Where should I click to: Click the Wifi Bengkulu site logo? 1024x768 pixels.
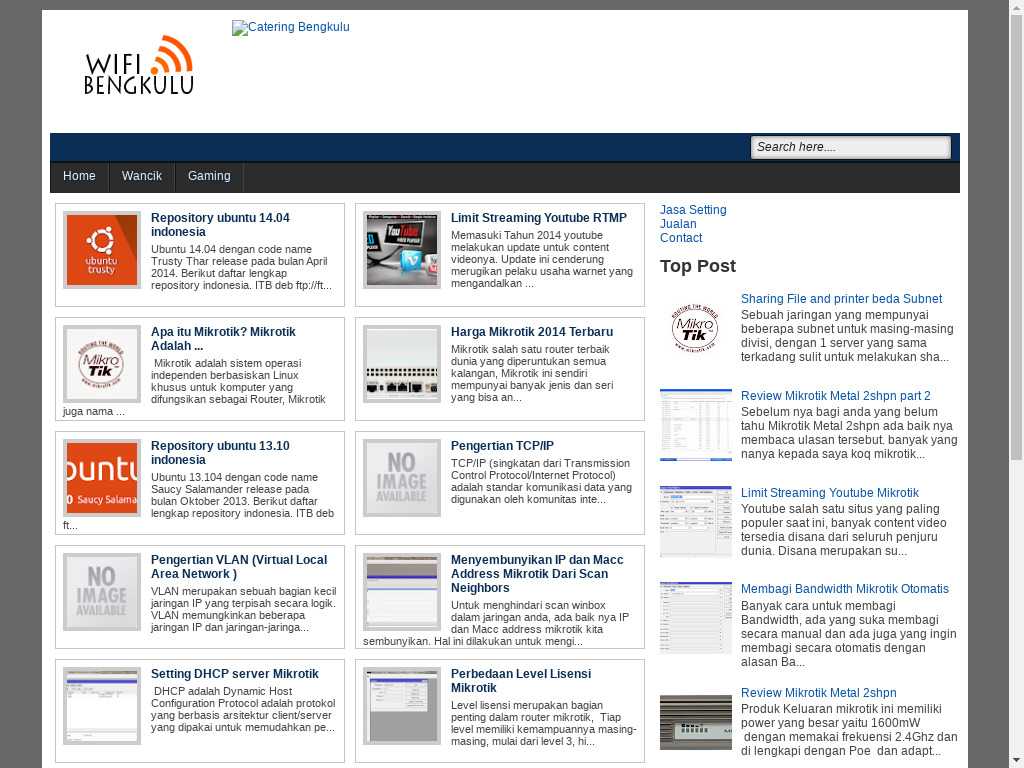pyautogui.click(x=138, y=65)
